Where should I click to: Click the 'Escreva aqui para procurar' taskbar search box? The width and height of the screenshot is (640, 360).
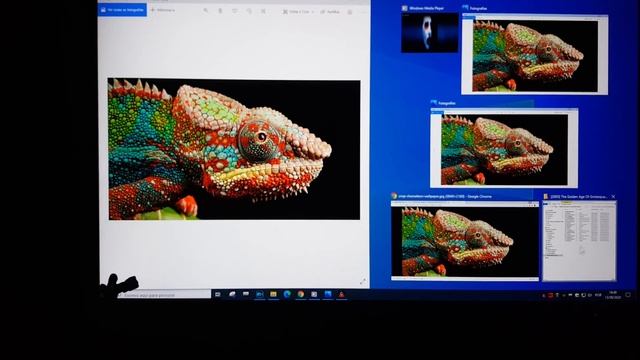pyautogui.click(x=164, y=294)
